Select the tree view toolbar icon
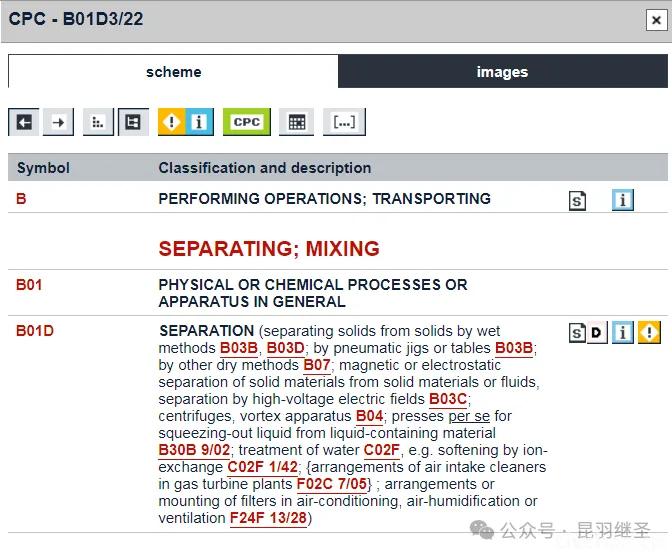Screen dimensions: 672x557 coord(133,122)
